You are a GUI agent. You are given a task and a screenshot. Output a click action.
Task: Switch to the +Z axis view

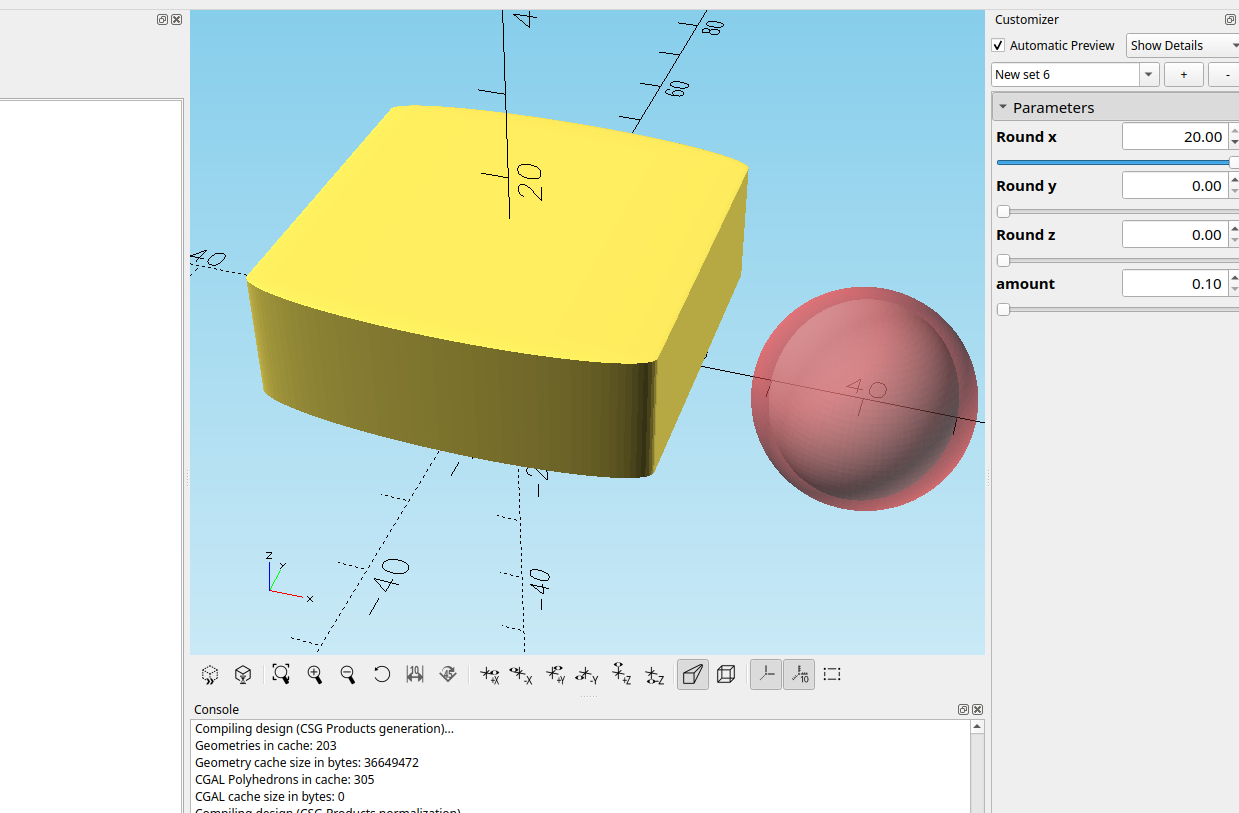pyautogui.click(x=621, y=675)
